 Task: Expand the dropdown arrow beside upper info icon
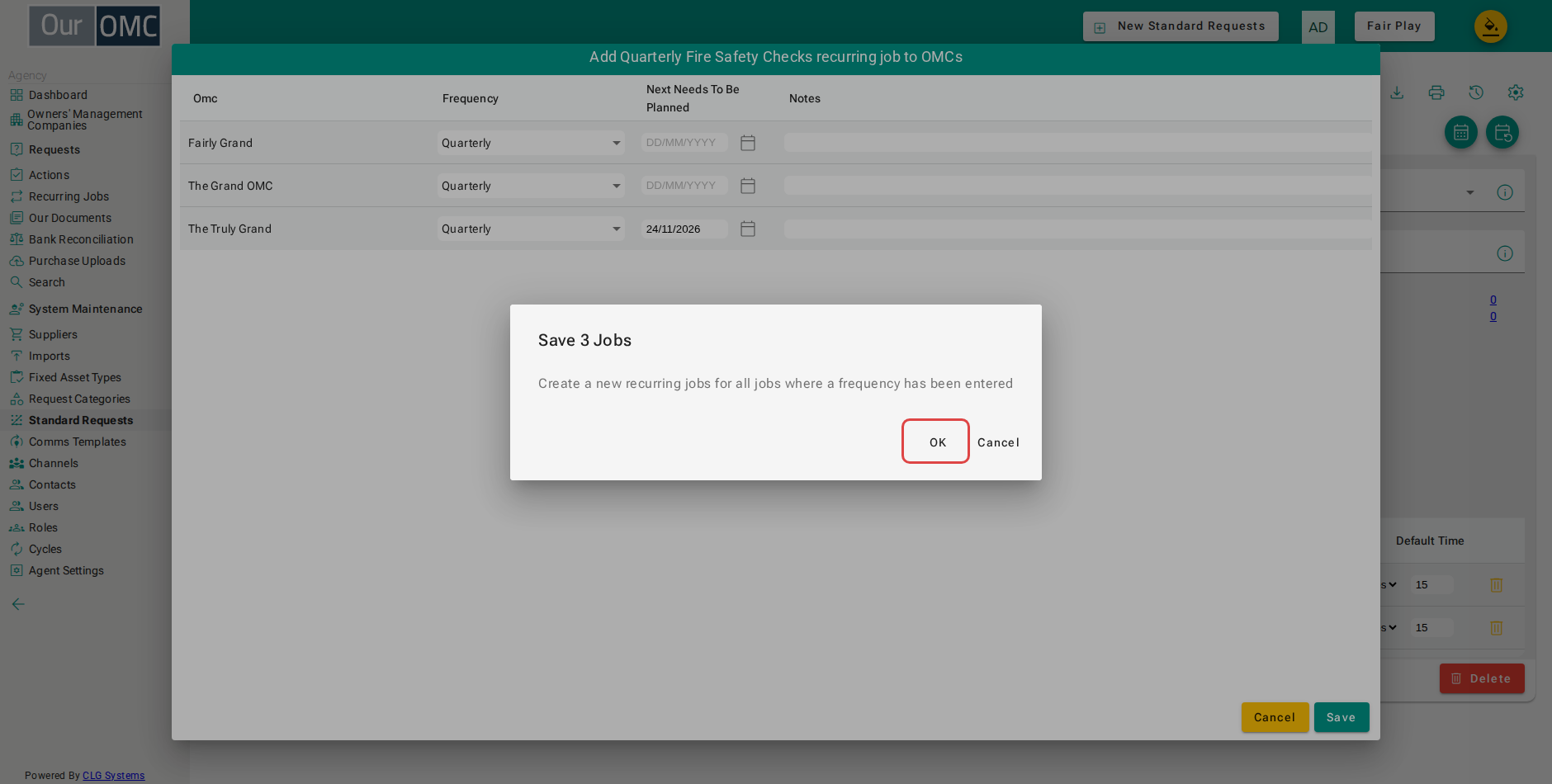[x=1470, y=192]
